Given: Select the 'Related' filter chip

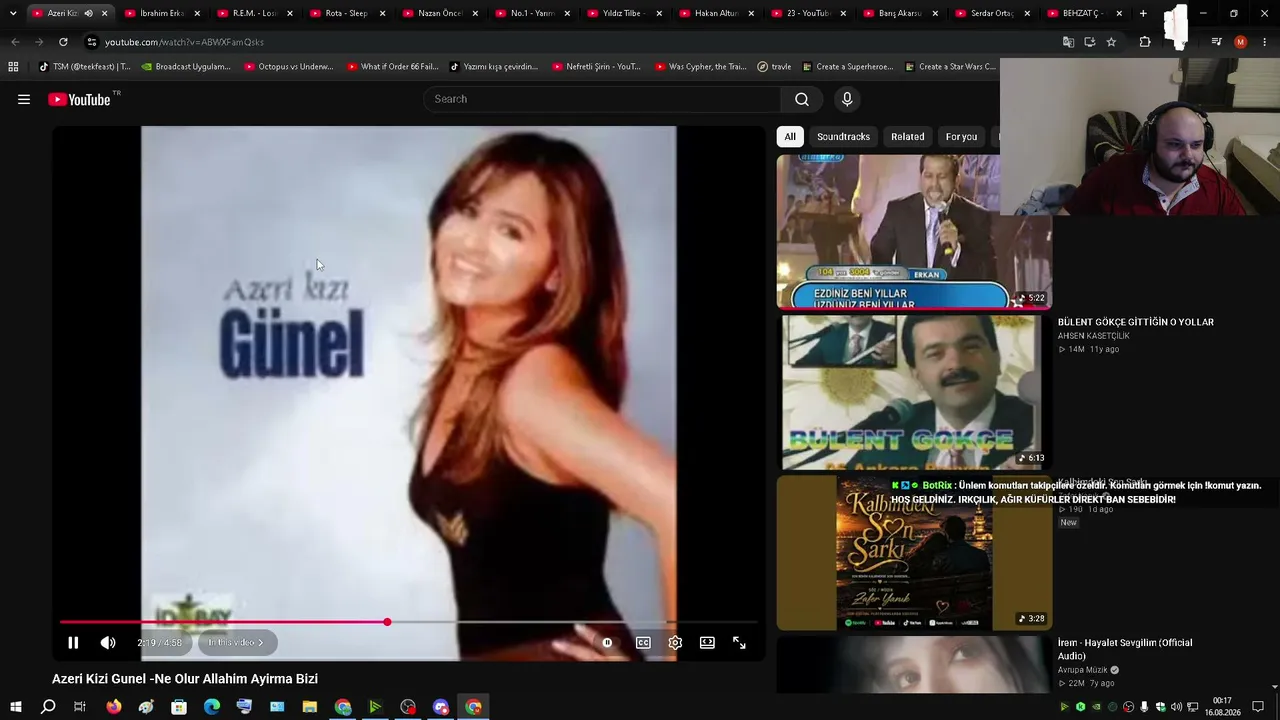Looking at the screenshot, I should pyautogui.click(x=908, y=136).
